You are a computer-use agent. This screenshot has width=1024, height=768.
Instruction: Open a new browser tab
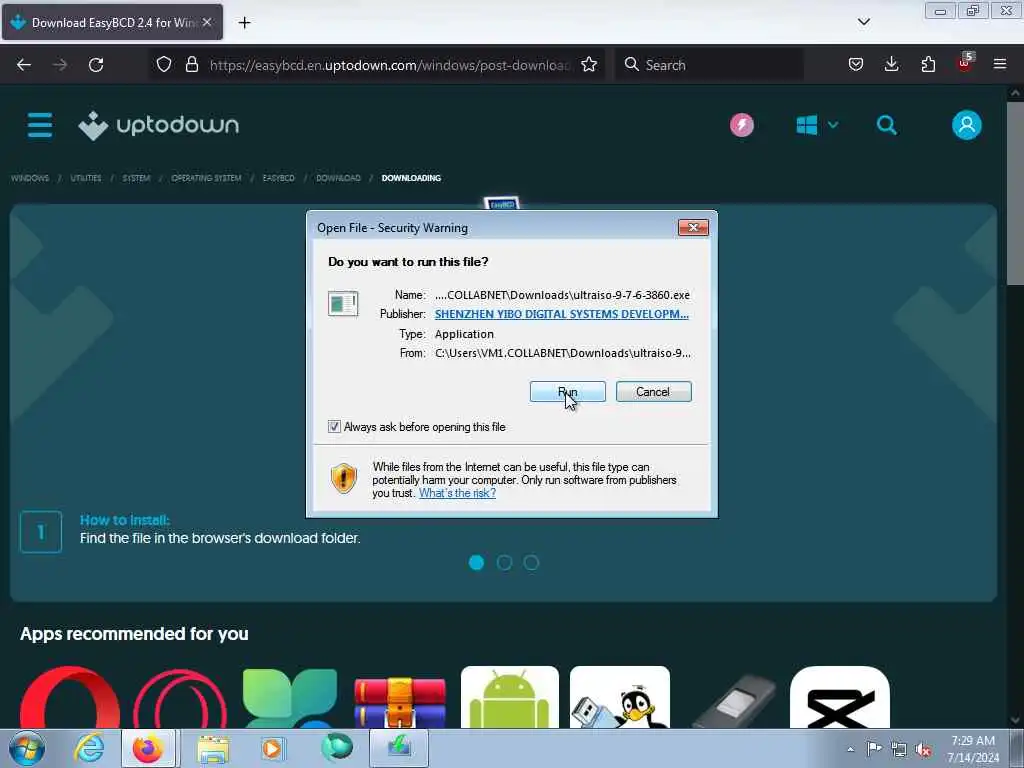(244, 23)
